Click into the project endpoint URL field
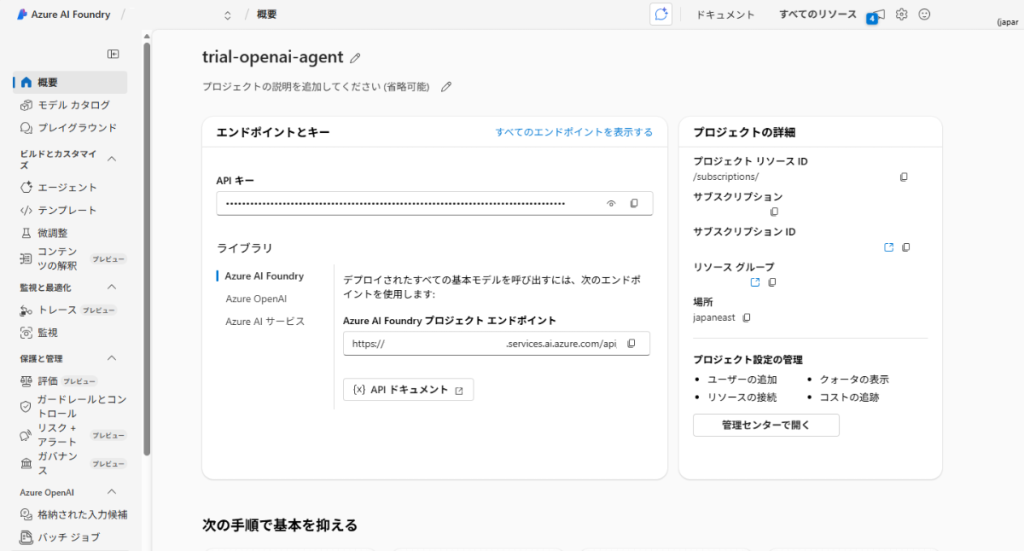Screen dimensions: 1024x551 click(x=480, y=344)
